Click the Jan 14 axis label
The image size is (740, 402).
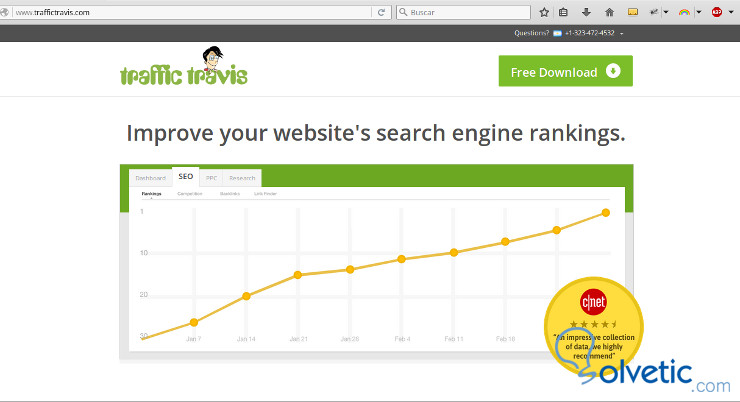246,339
